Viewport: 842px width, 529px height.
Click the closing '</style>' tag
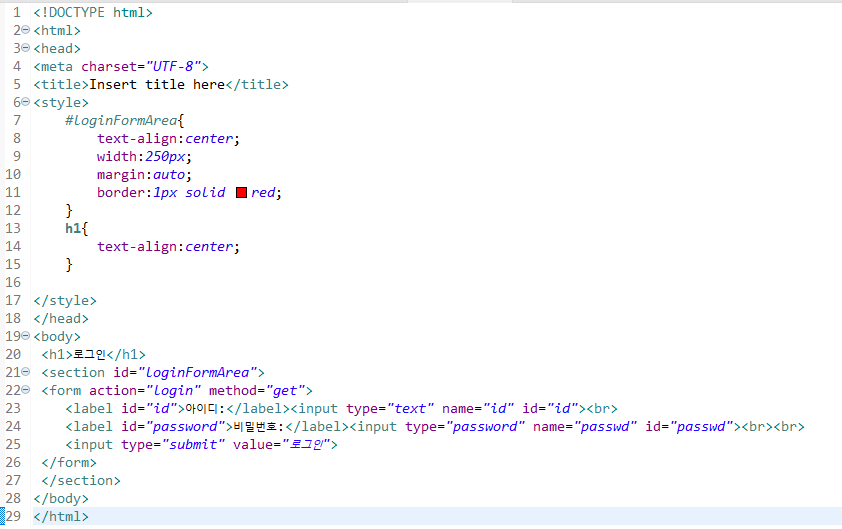click(65, 300)
